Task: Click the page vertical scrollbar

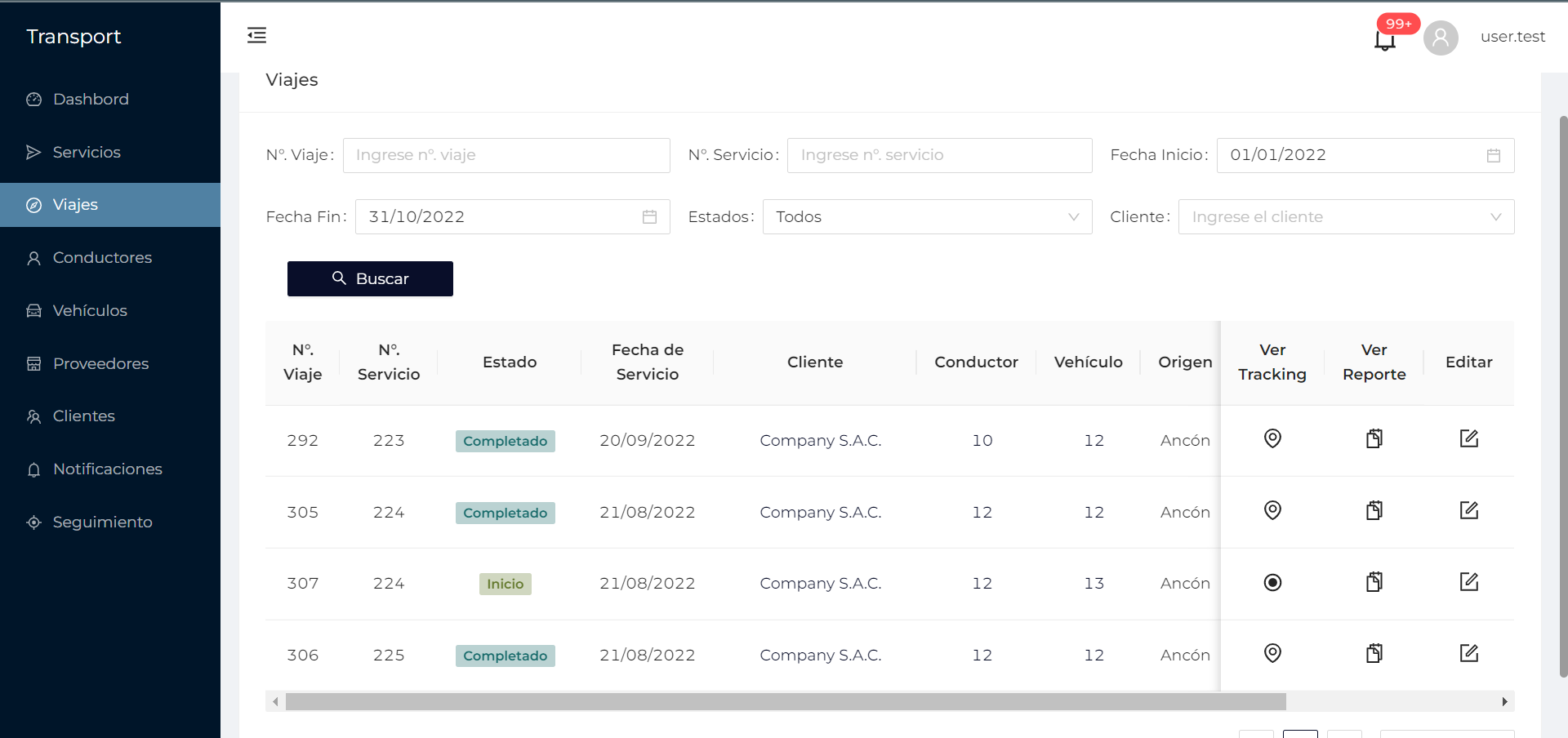Action: [1563, 396]
